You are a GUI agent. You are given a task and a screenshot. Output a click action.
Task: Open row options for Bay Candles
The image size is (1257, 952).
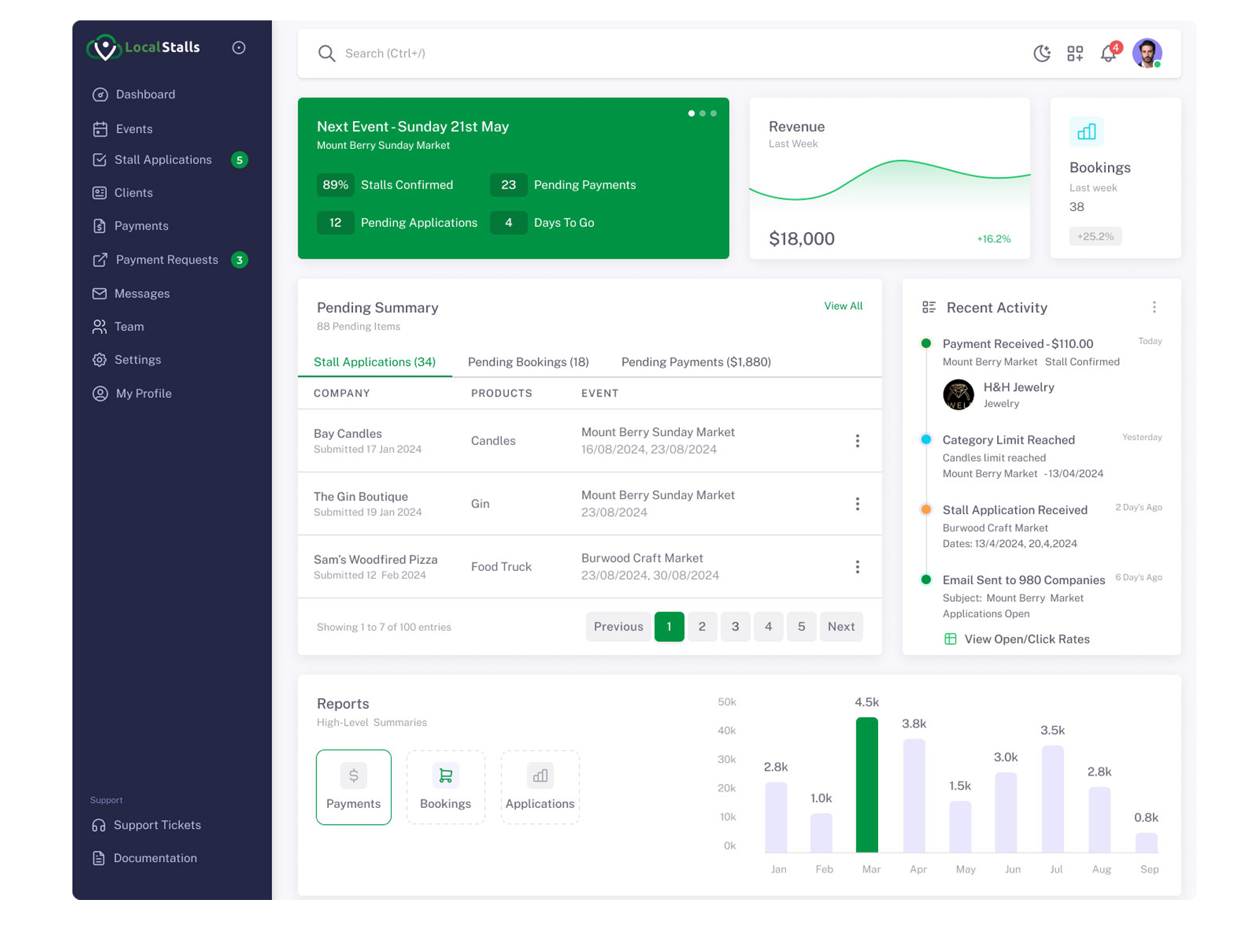pos(858,441)
